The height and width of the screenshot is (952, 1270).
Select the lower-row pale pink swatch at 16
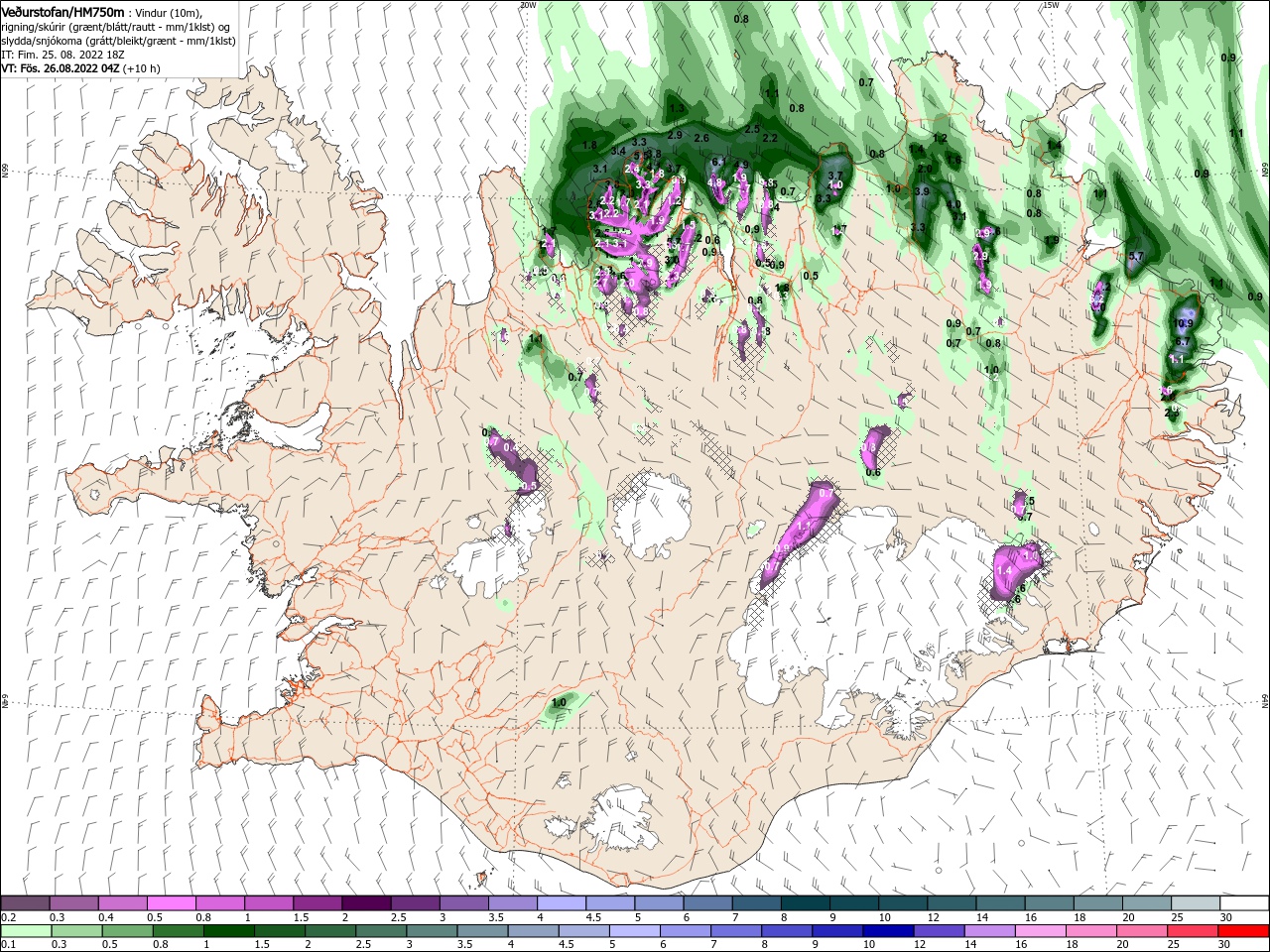[1041, 931]
